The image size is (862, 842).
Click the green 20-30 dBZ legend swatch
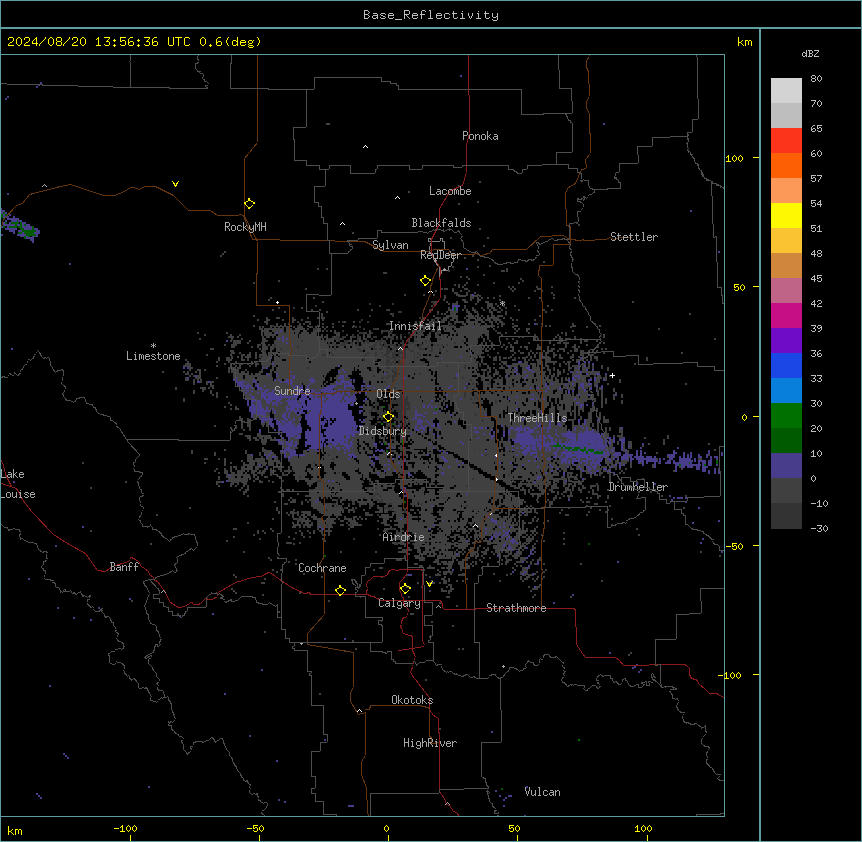tap(786, 416)
